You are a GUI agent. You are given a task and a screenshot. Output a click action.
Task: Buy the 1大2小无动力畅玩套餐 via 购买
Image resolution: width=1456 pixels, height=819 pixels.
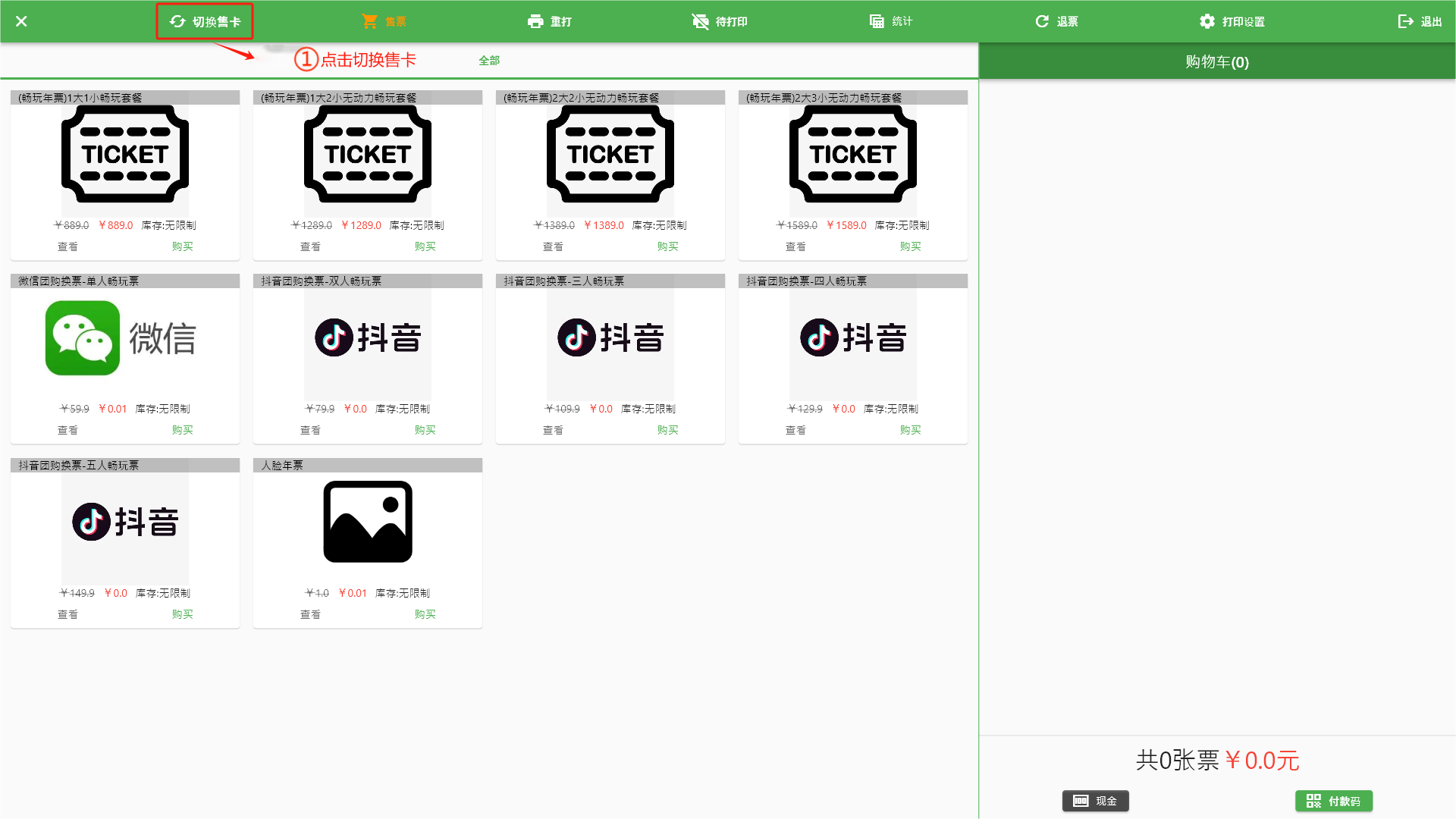click(425, 246)
